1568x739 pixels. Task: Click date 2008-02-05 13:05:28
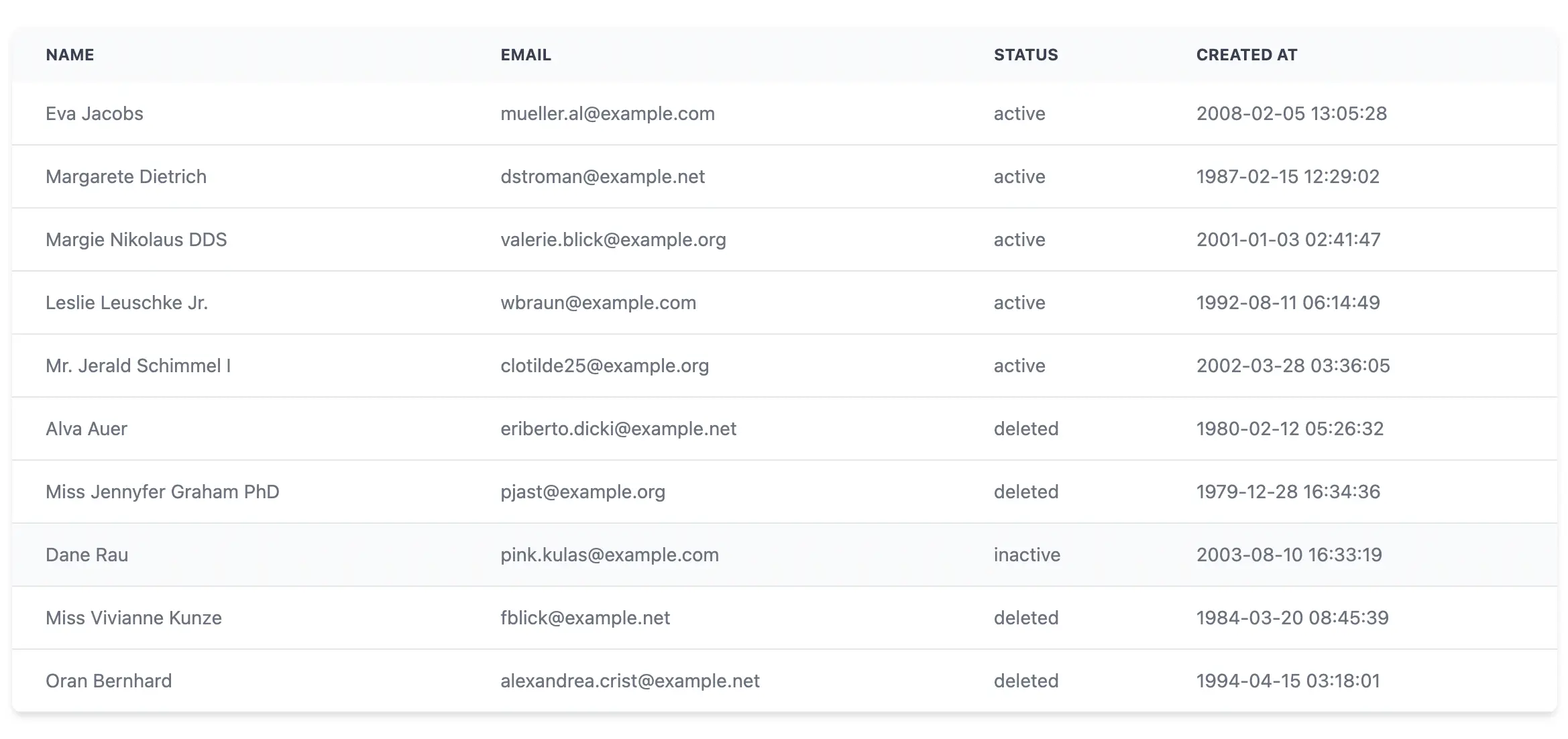point(1291,114)
